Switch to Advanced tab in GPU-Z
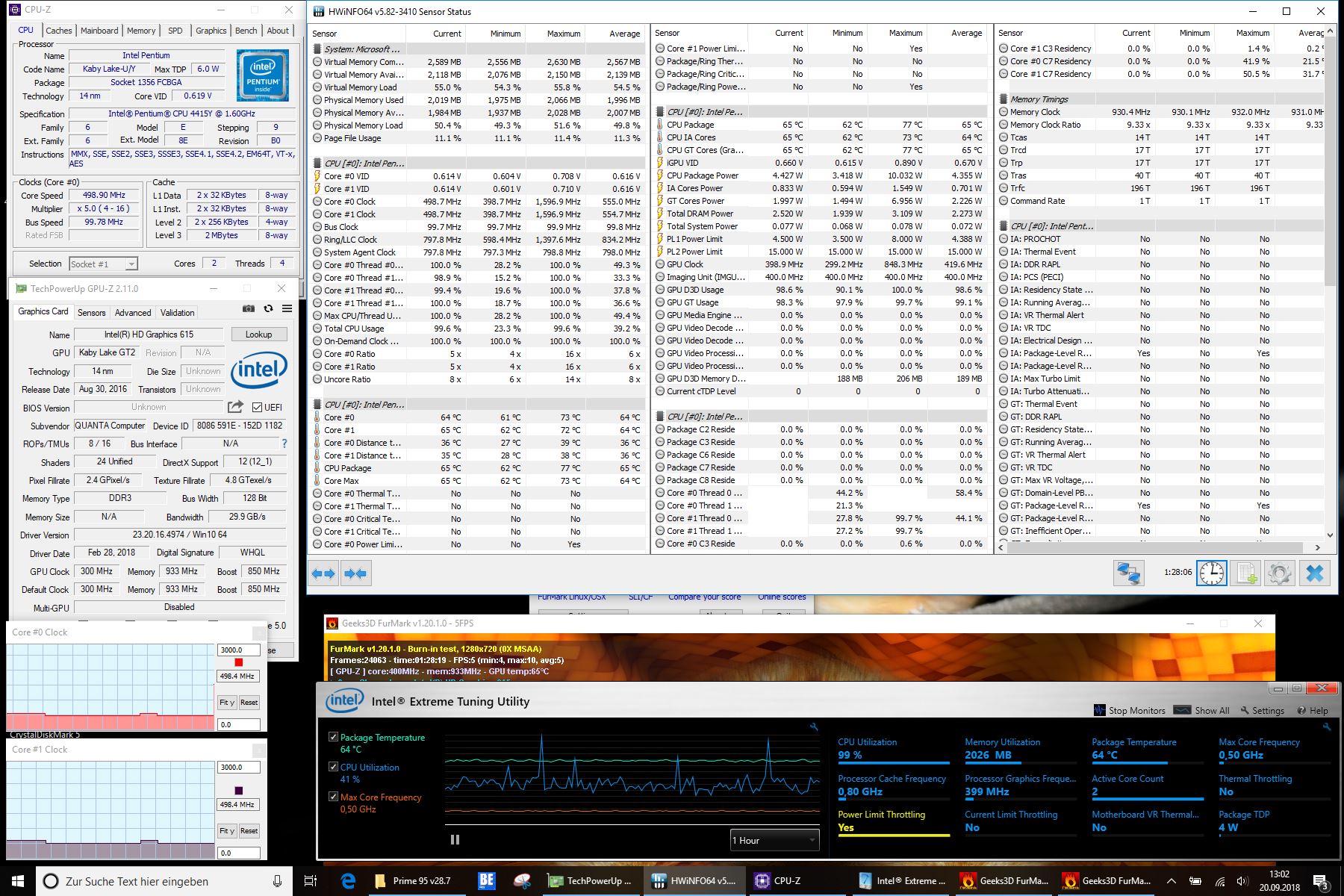 coord(133,313)
